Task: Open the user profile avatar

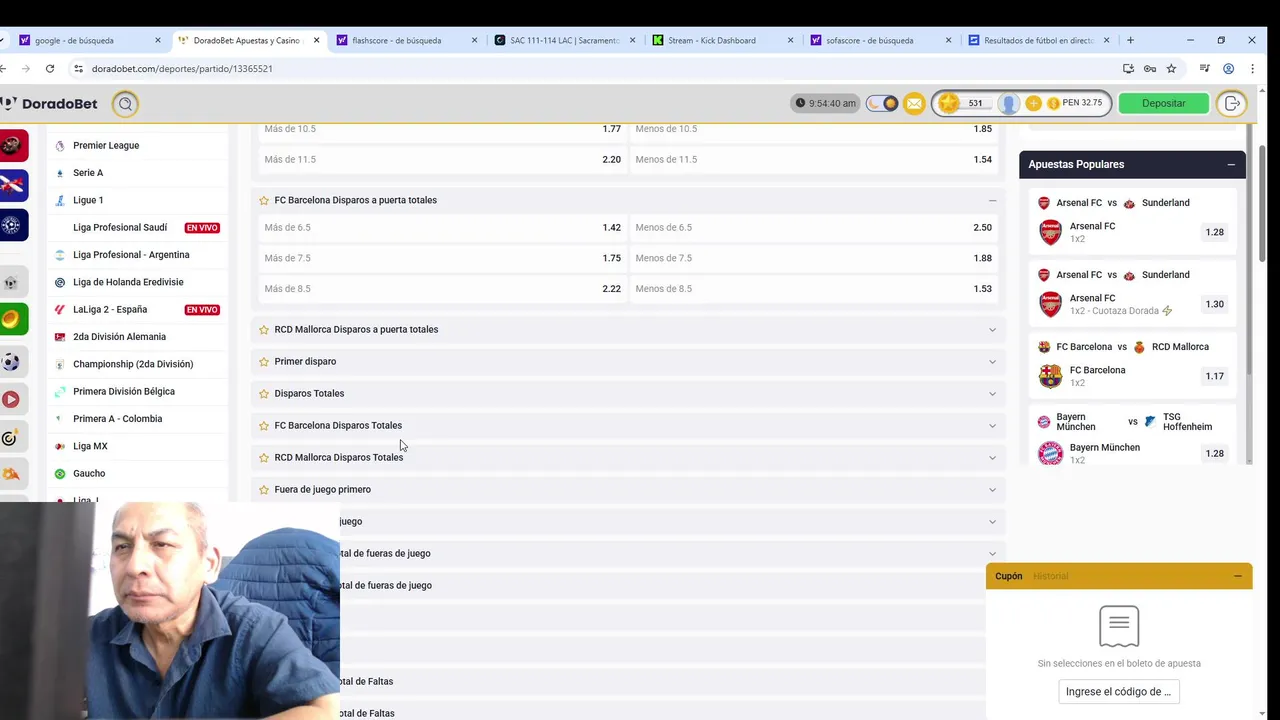Action: click(1009, 103)
